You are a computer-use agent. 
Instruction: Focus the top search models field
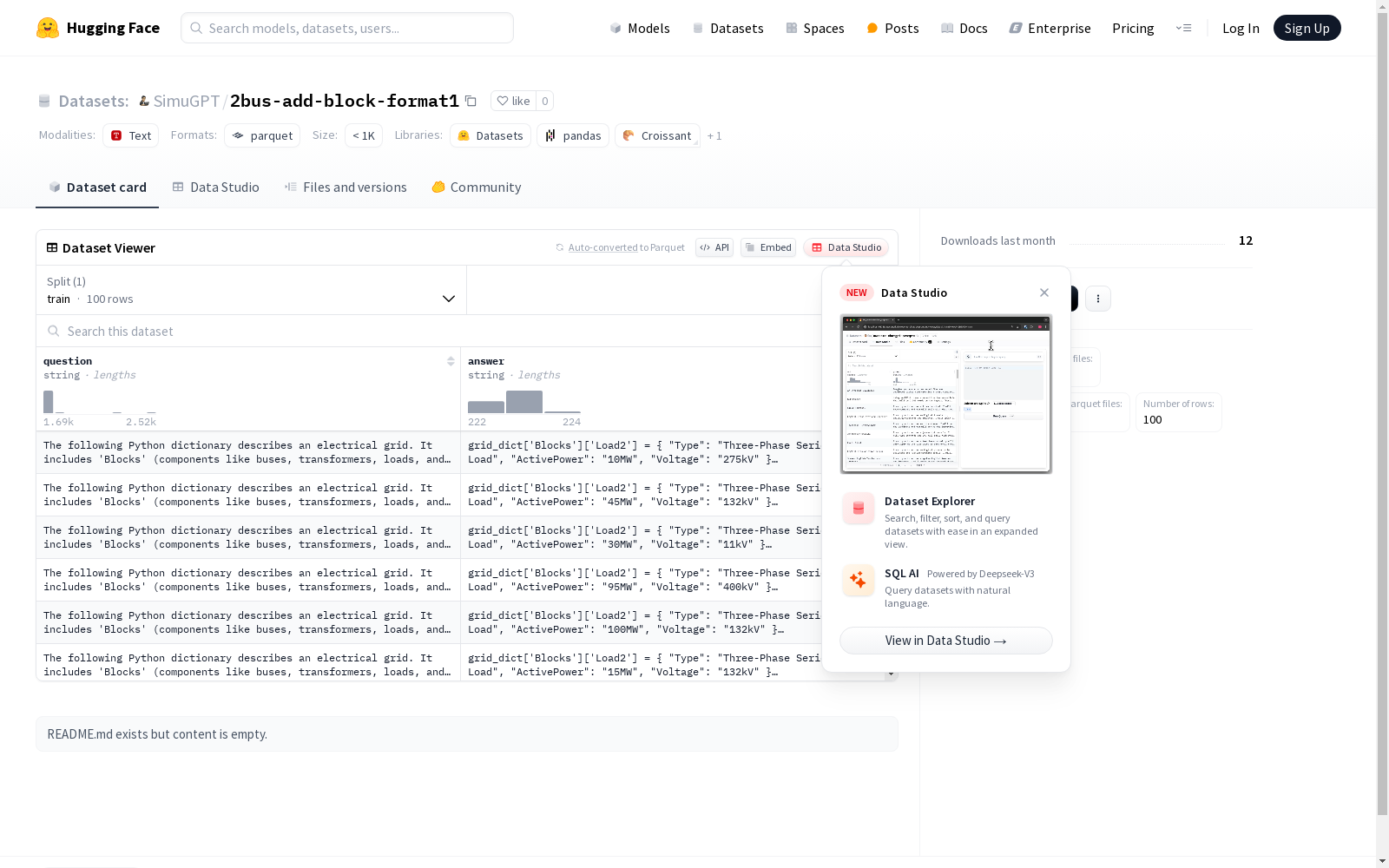point(347,28)
